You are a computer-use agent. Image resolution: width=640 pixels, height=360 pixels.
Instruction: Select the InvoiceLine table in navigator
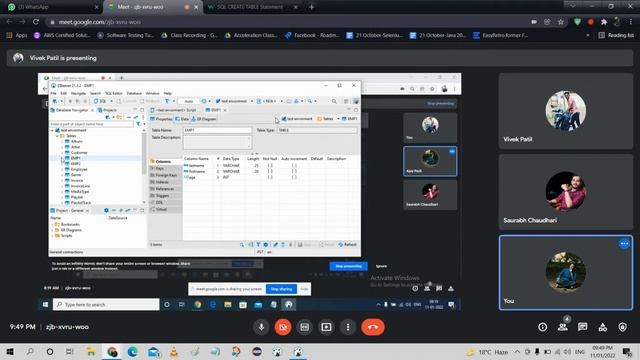(80, 186)
